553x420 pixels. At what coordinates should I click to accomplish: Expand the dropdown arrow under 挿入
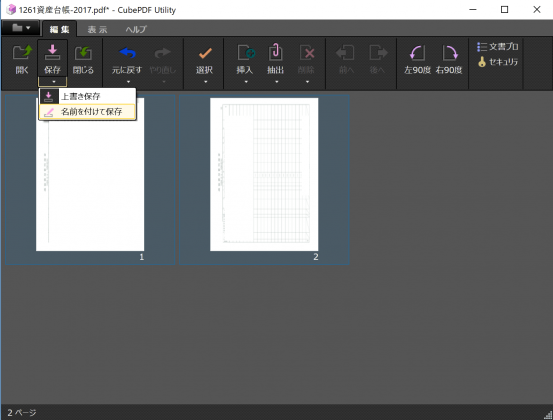coord(246,82)
